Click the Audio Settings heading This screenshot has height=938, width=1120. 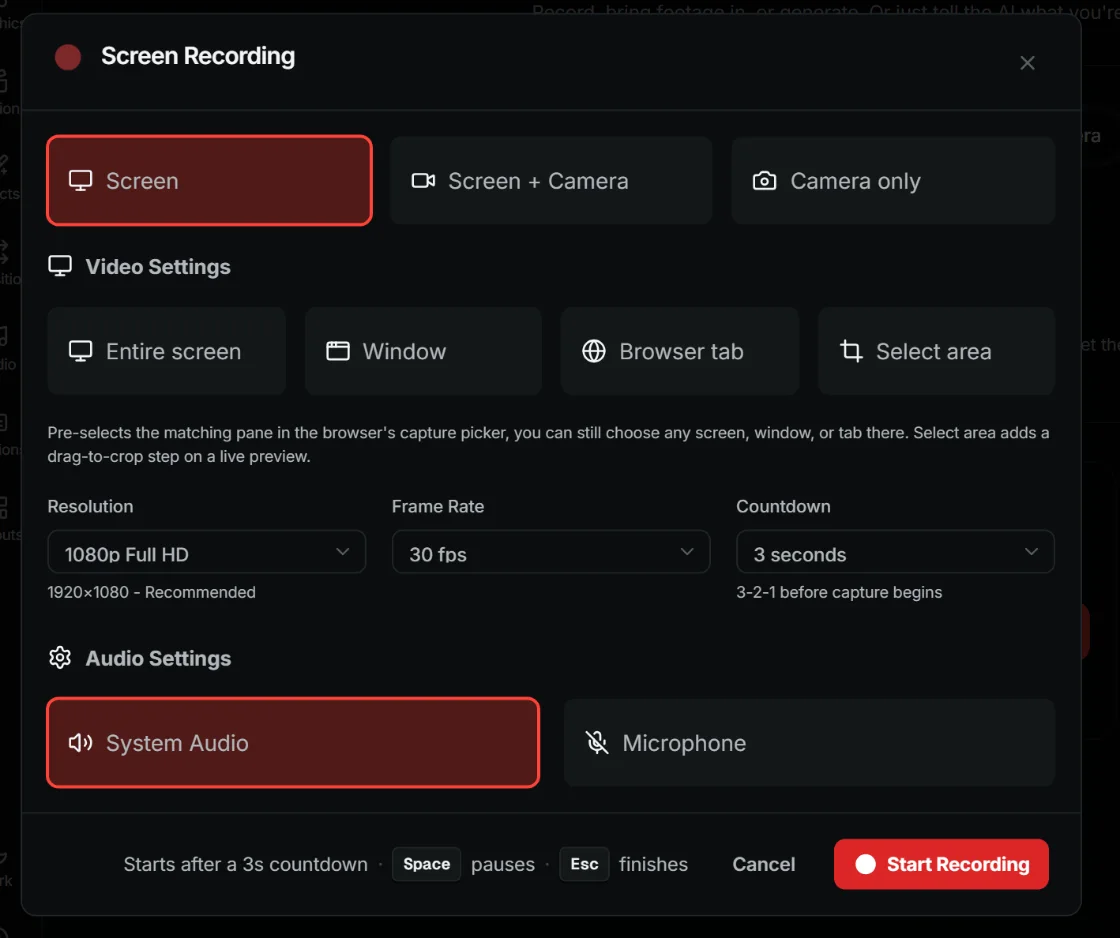pos(159,658)
